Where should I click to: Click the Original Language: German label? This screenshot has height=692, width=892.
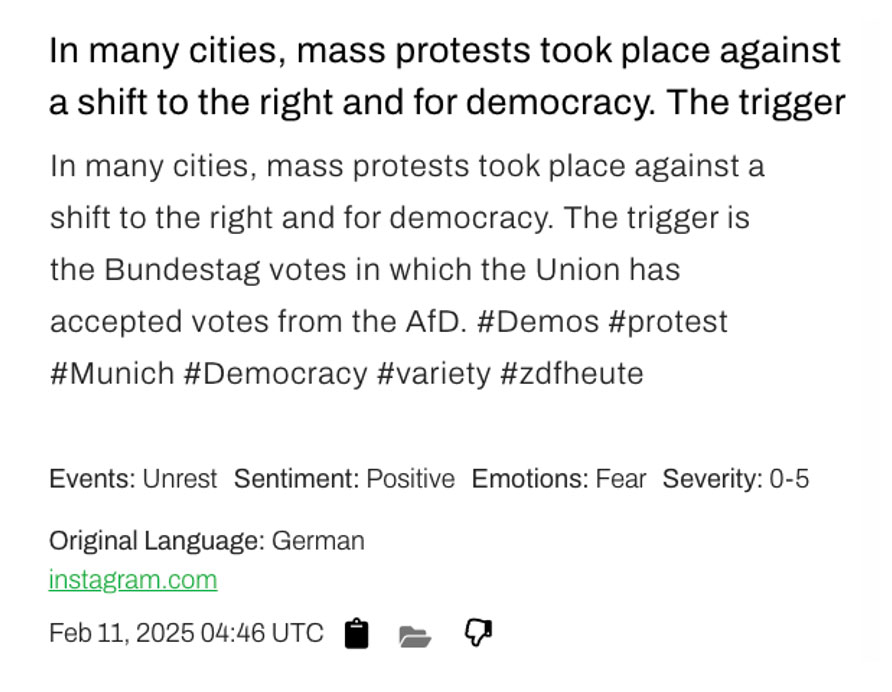(x=207, y=541)
